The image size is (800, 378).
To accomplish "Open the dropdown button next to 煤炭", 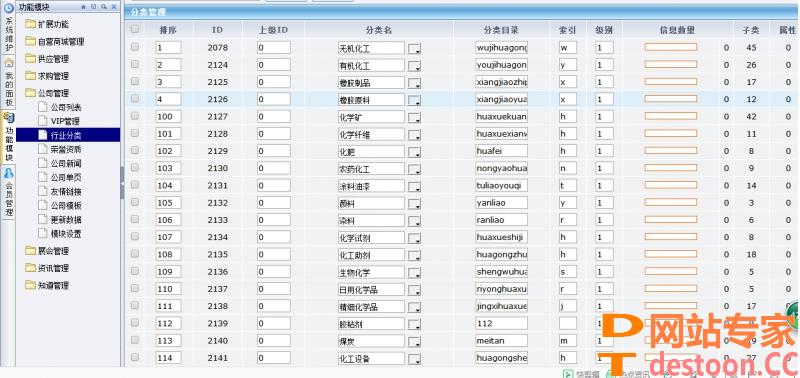I will tap(415, 342).
